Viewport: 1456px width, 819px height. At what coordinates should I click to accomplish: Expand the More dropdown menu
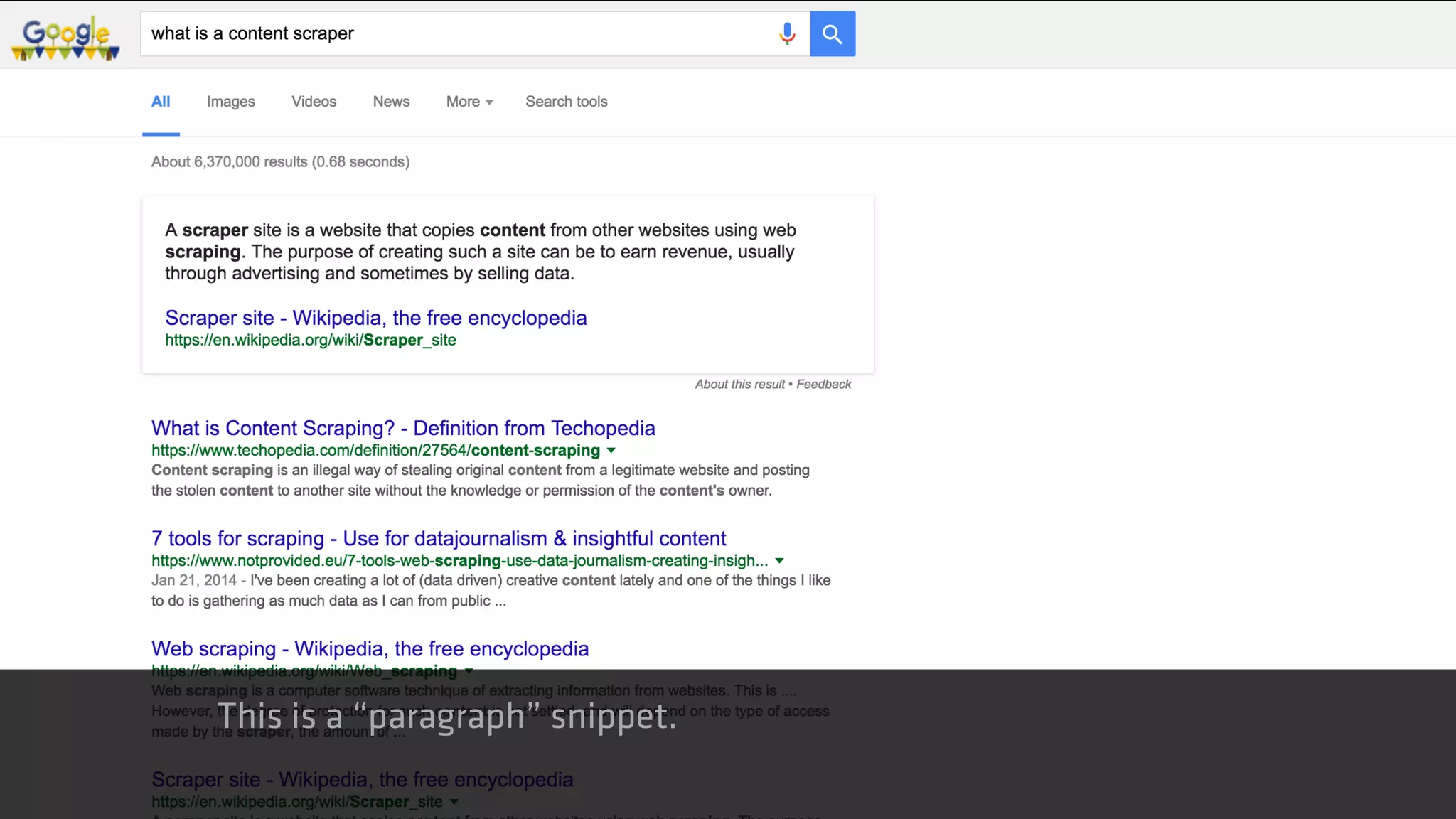(x=469, y=102)
